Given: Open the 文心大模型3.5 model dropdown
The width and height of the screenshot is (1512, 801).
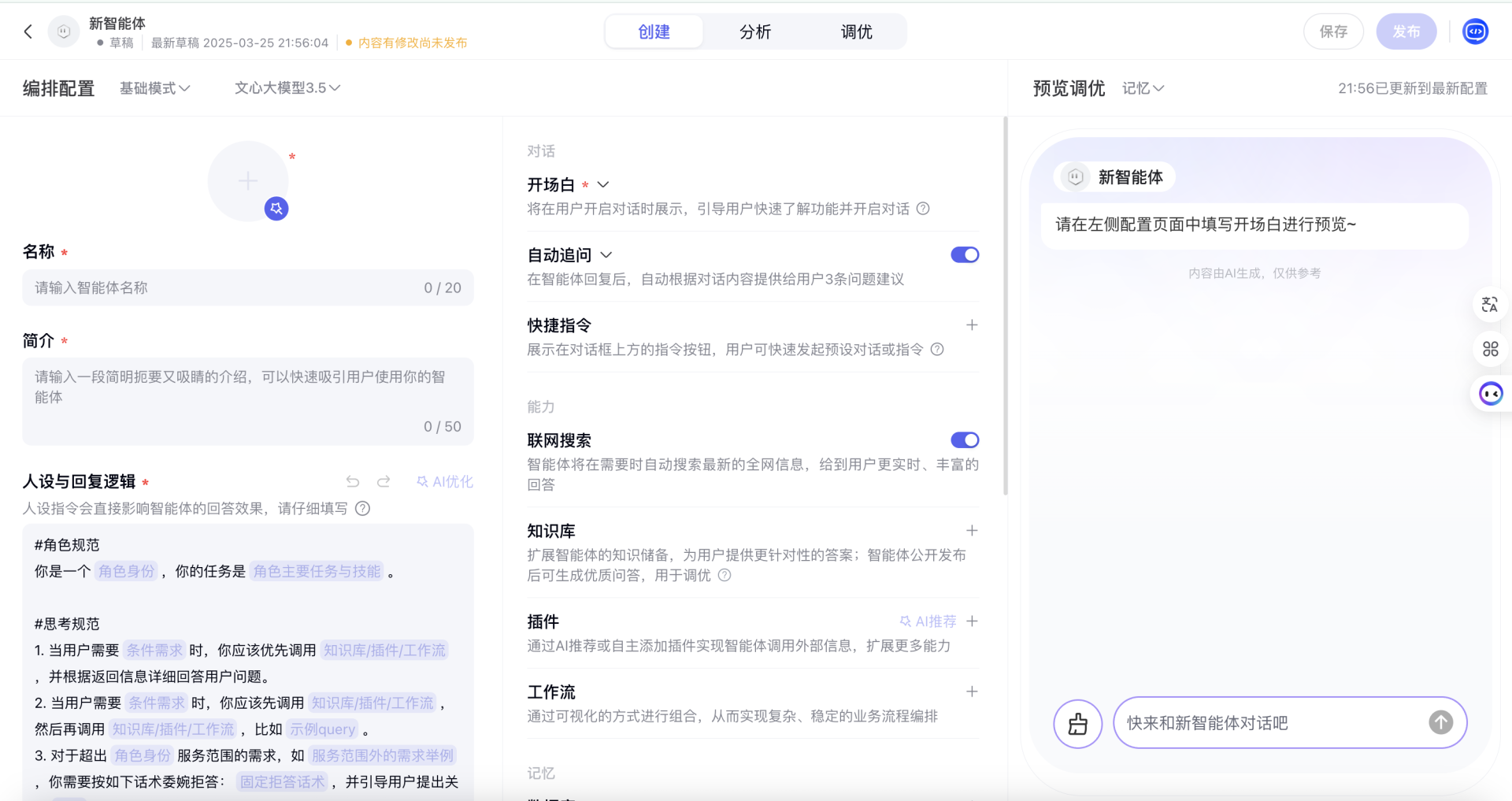Looking at the screenshot, I should [287, 88].
